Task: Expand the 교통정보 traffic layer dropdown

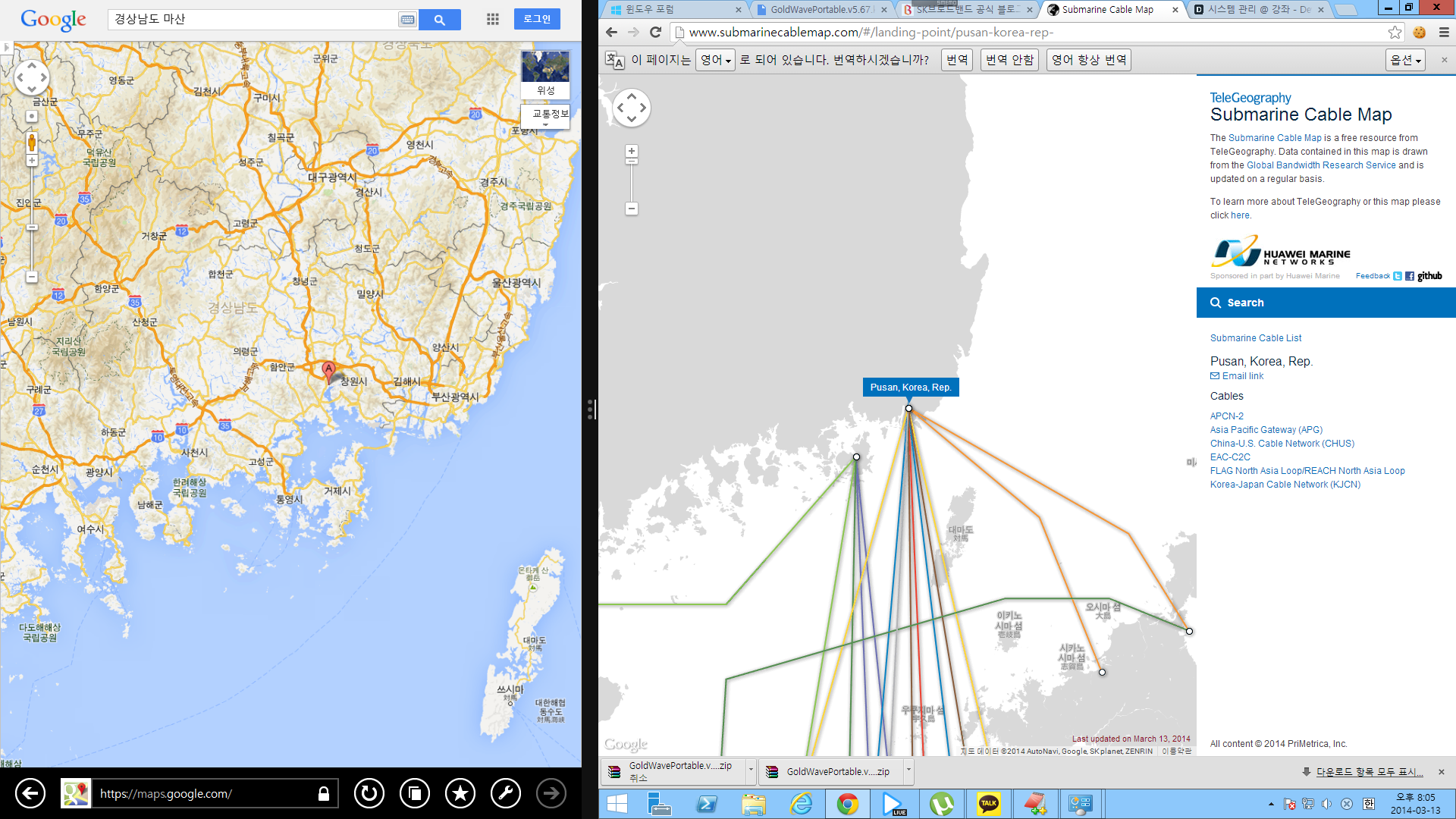Action: [545, 117]
